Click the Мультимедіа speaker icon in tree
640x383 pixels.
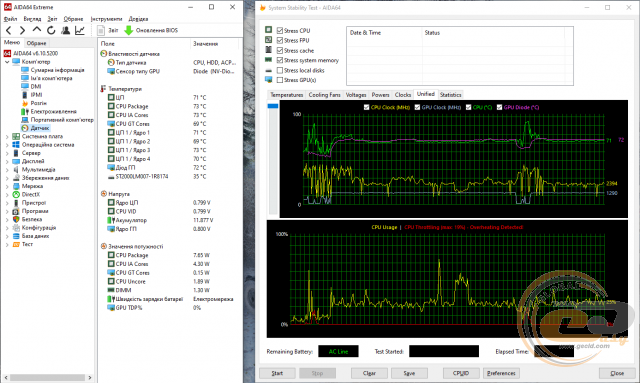(x=16, y=169)
